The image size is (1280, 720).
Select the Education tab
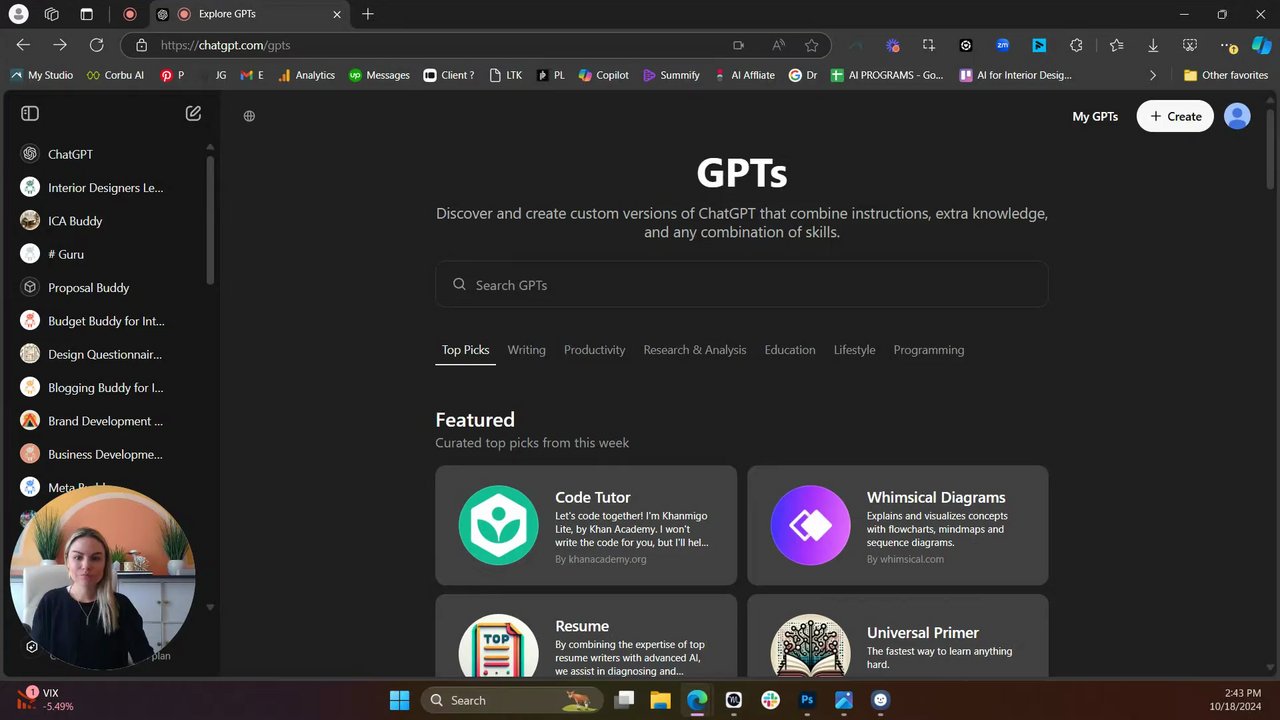point(790,350)
